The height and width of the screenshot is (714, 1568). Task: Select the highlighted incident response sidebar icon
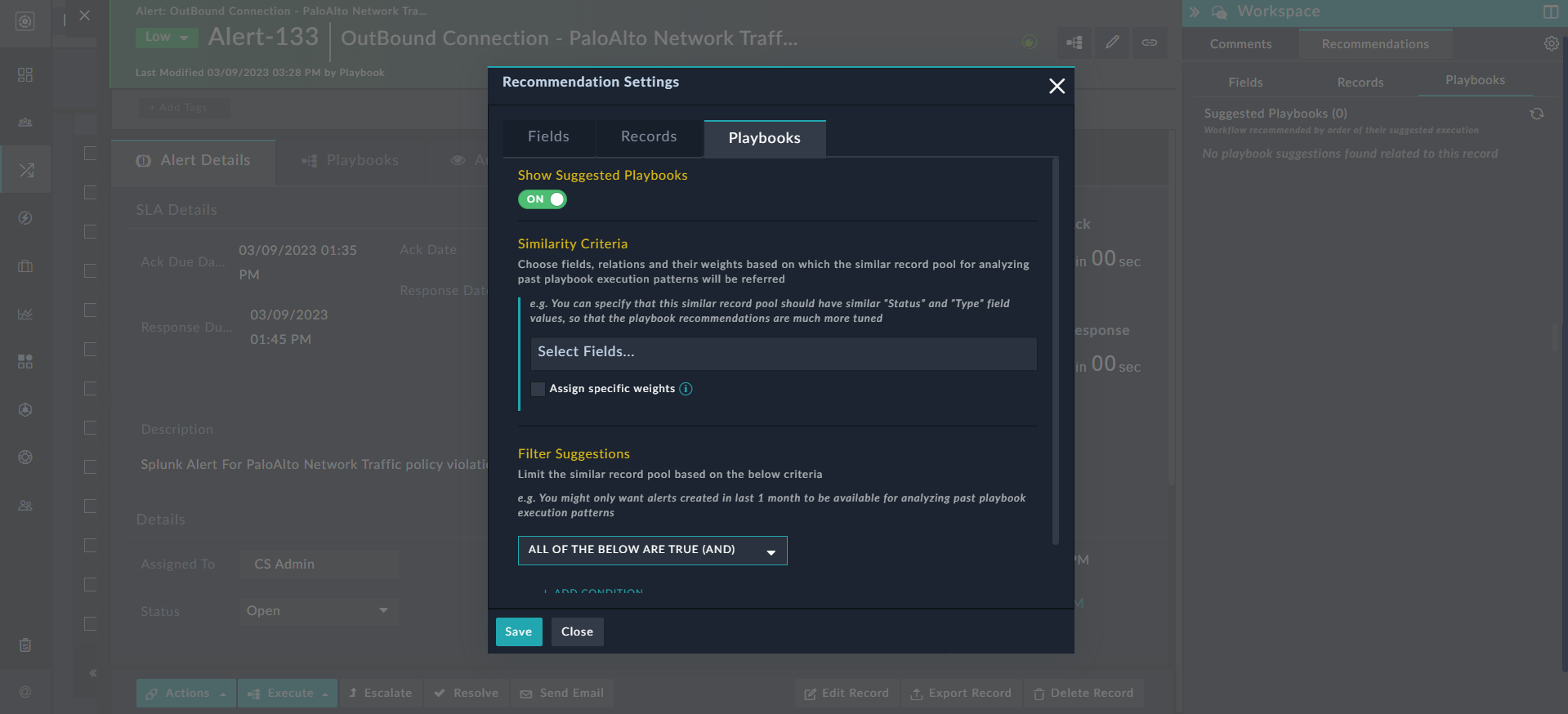26,170
